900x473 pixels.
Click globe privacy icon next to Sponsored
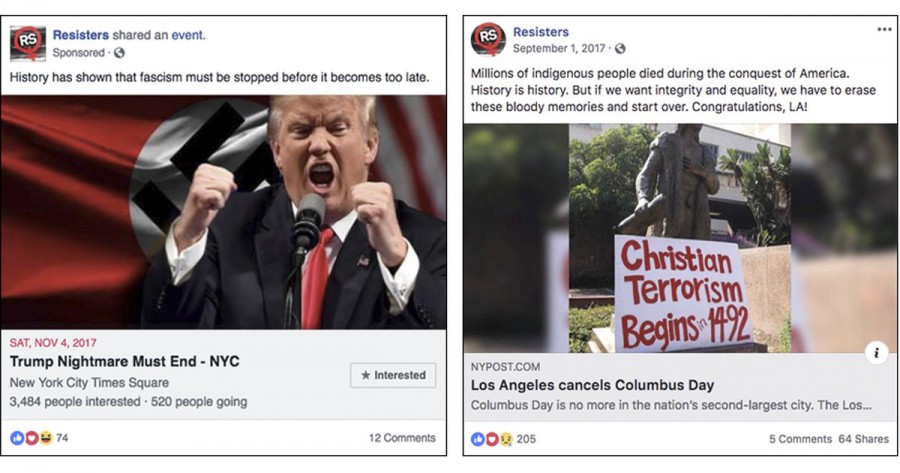pyautogui.click(x=119, y=53)
